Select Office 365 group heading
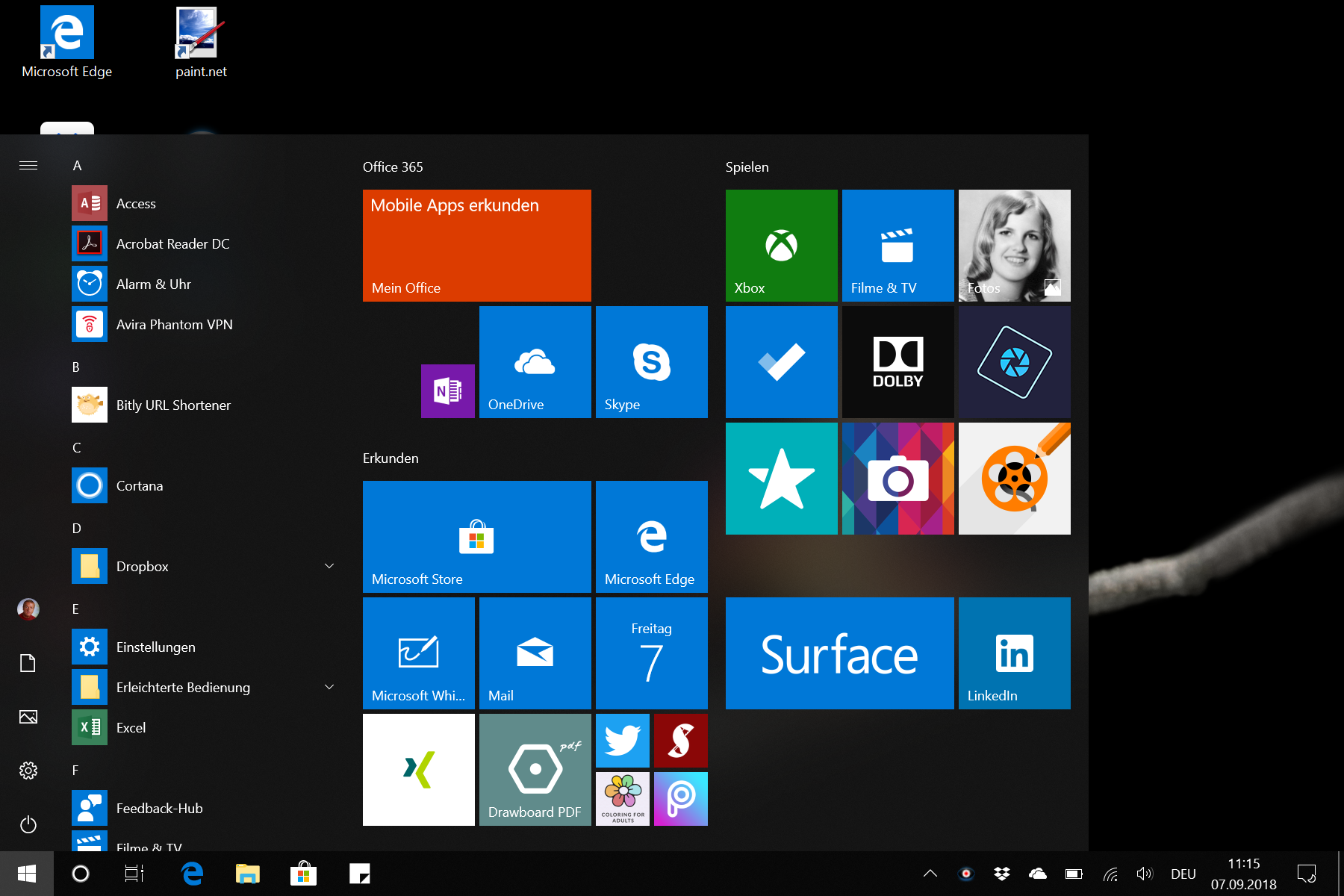This screenshot has width=1344, height=896. (x=393, y=167)
